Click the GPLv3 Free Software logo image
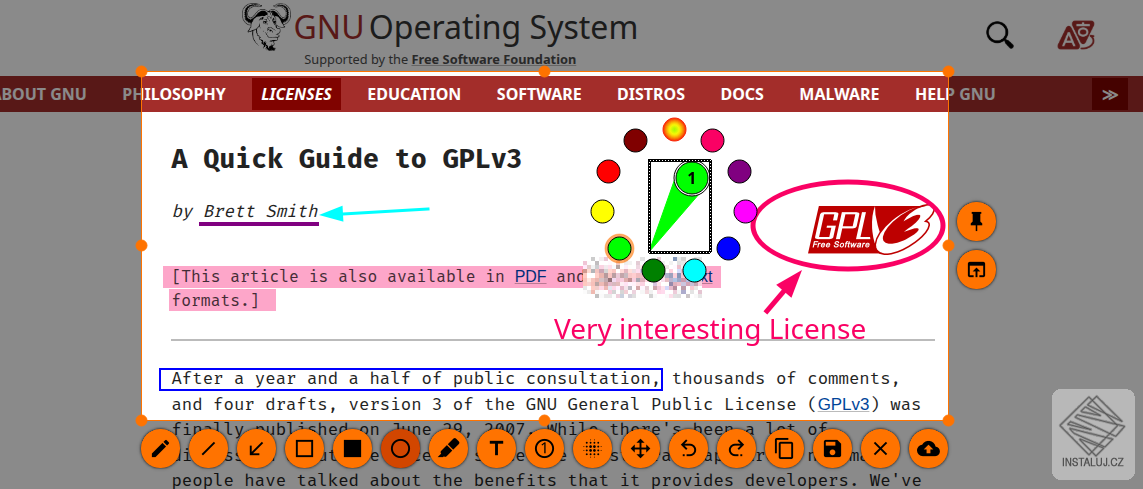 coord(871,230)
